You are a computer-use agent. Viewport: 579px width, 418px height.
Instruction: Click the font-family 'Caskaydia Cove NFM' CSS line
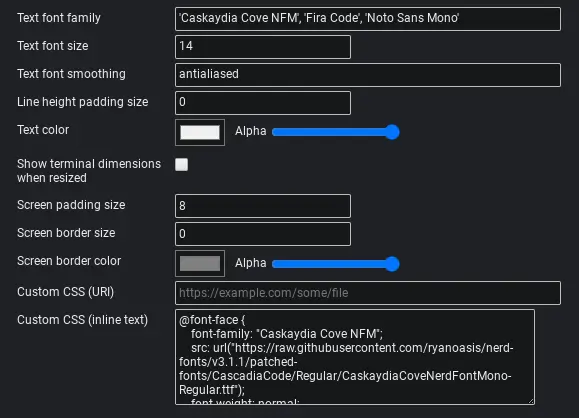click(287, 334)
